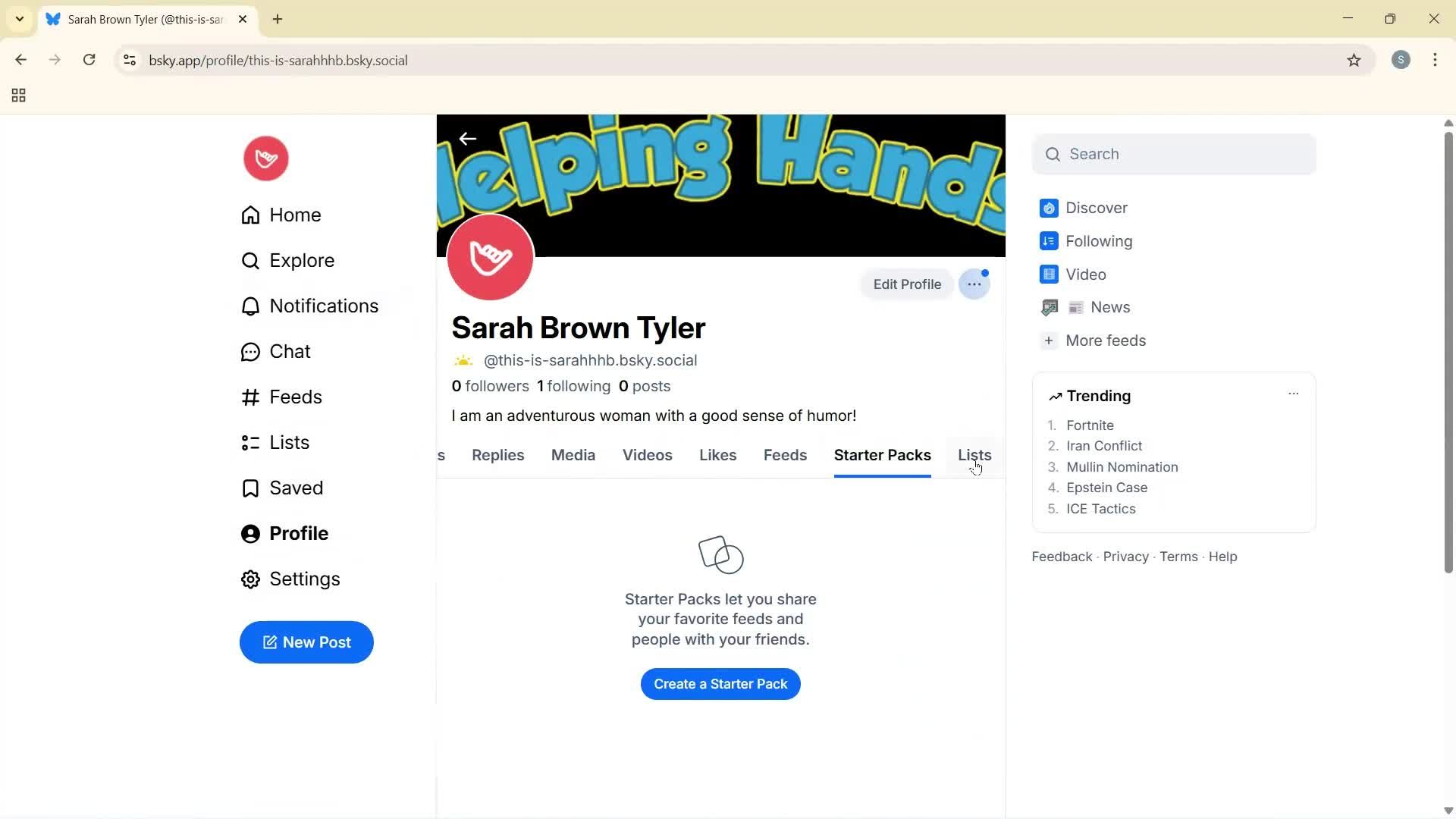This screenshot has width=1456, height=819.
Task: Open Feeds using the hashtag icon
Action: 250,397
